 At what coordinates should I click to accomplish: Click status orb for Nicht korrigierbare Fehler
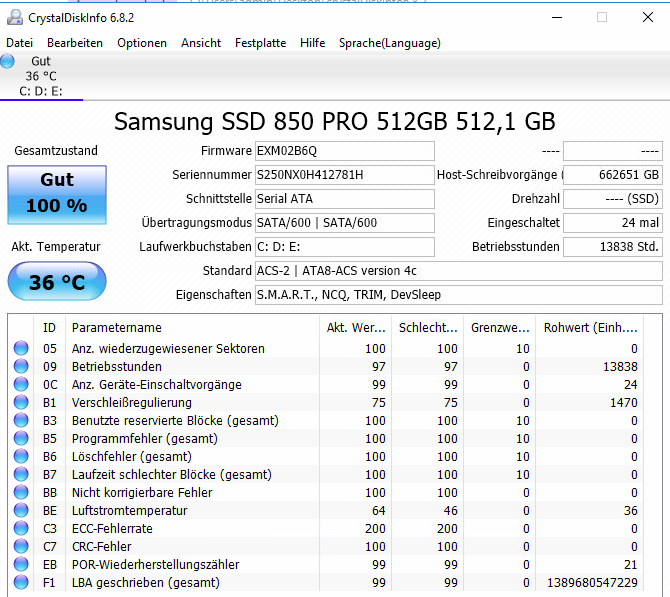[21, 492]
